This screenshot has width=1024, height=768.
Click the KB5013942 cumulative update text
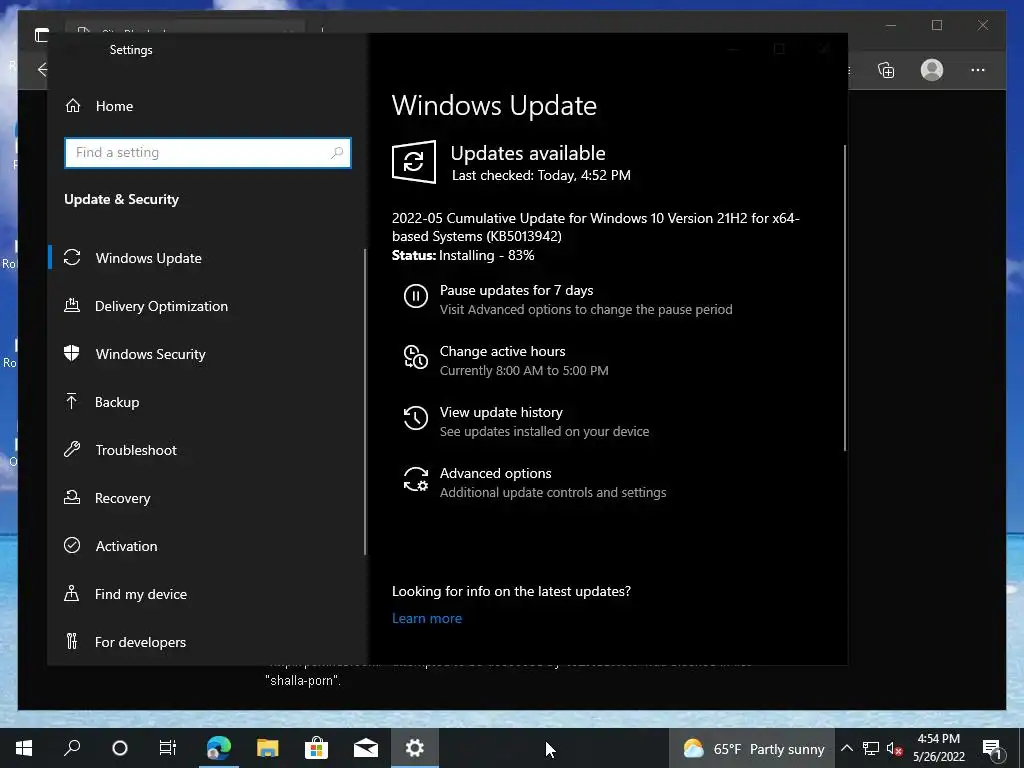(x=596, y=227)
